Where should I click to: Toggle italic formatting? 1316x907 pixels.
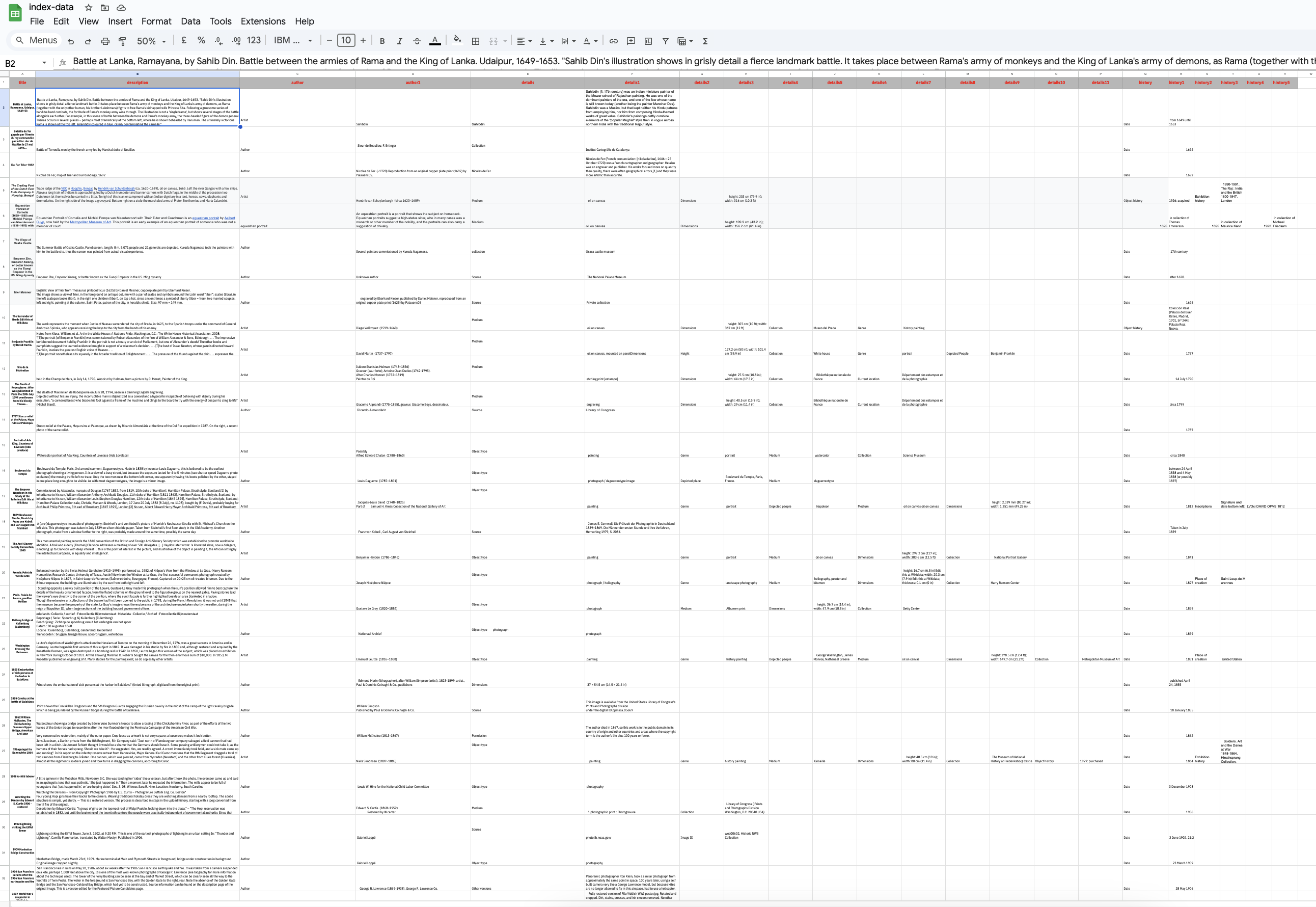coord(399,41)
